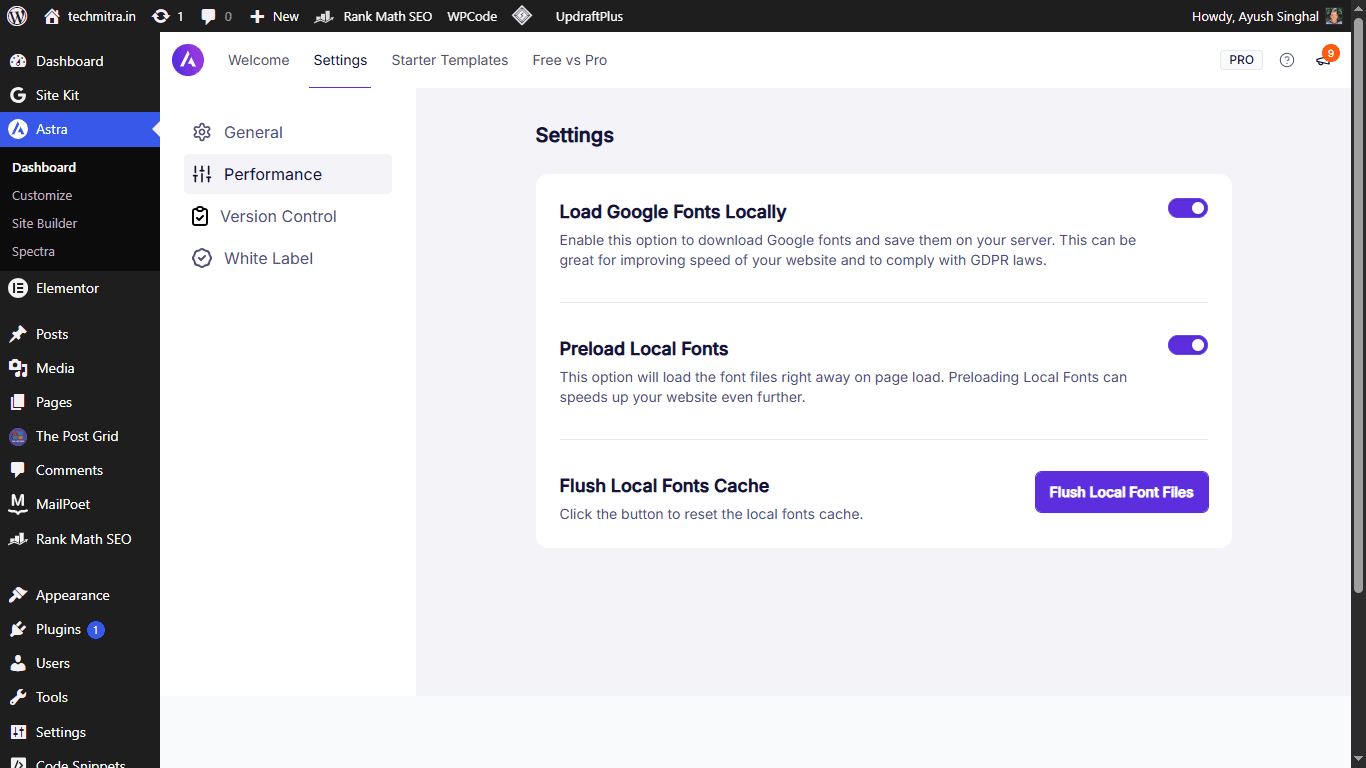Screen dimensions: 1366x768
Task: Open General settings via the gear icon
Action: pyautogui.click(x=202, y=132)
